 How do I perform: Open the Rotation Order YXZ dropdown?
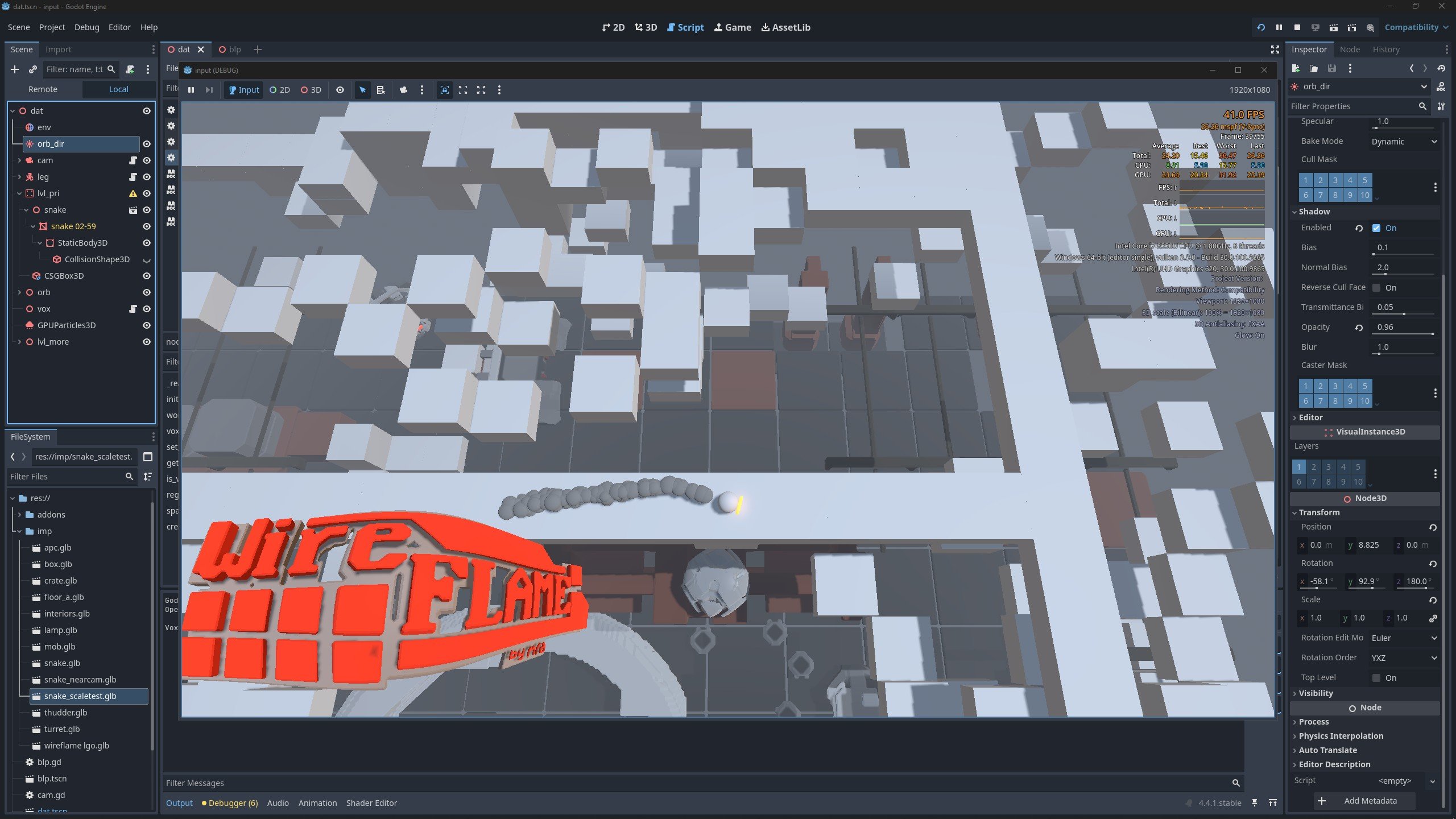1404,658
